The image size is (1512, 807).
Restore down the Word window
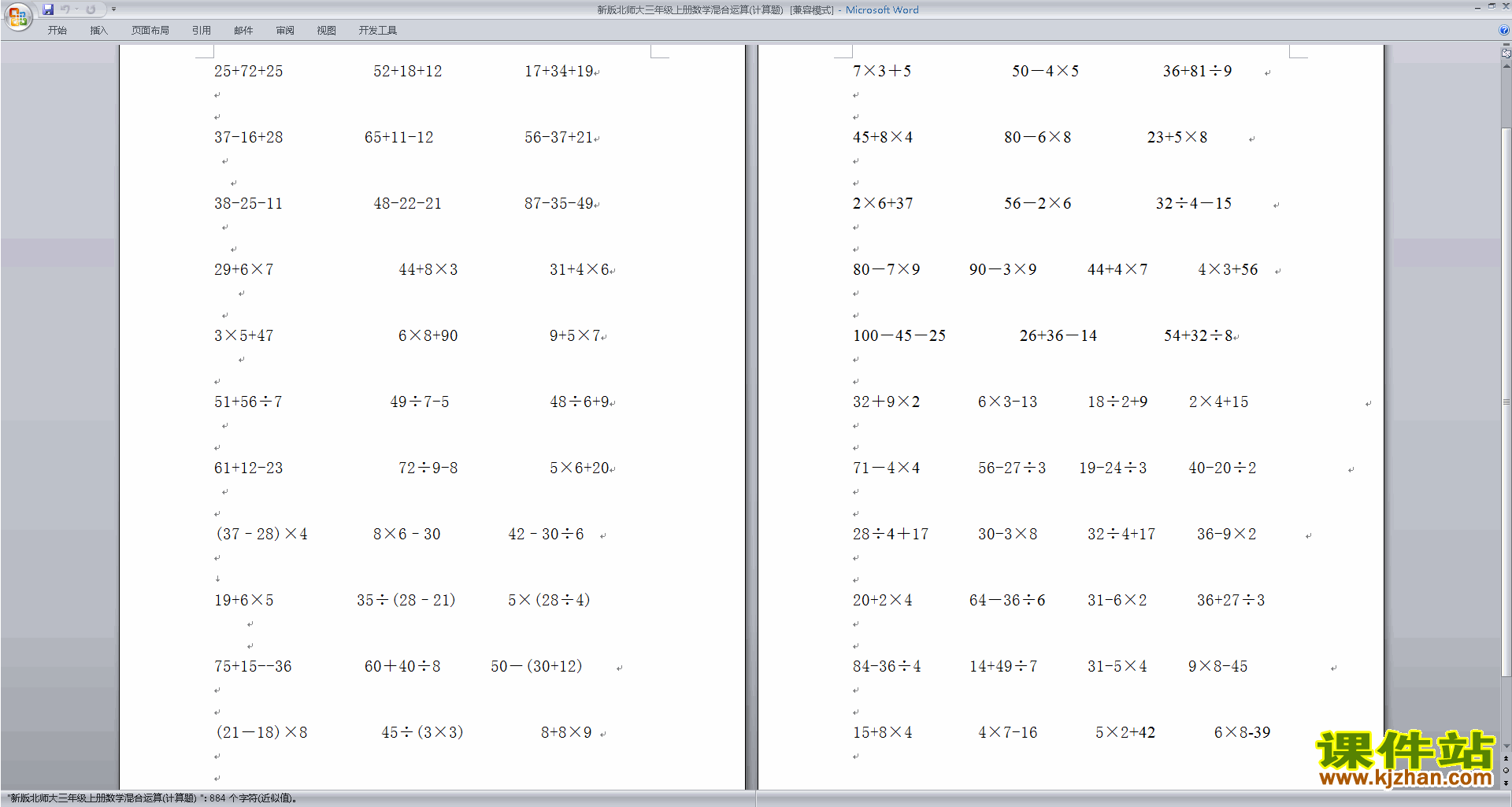pyautogui.click(x=1492, y=7)
